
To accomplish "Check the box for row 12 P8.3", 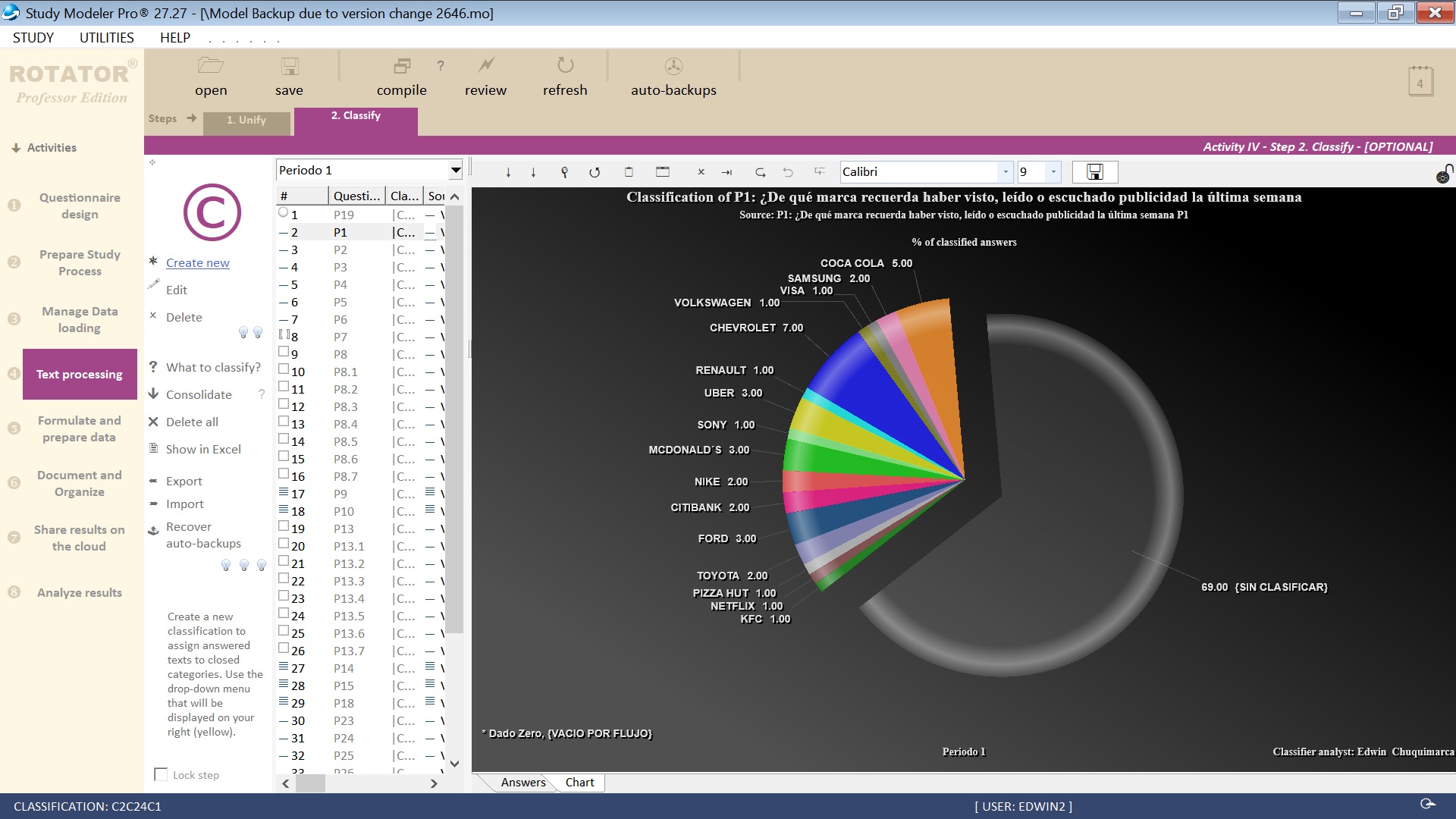I will [x=284, y=404].
